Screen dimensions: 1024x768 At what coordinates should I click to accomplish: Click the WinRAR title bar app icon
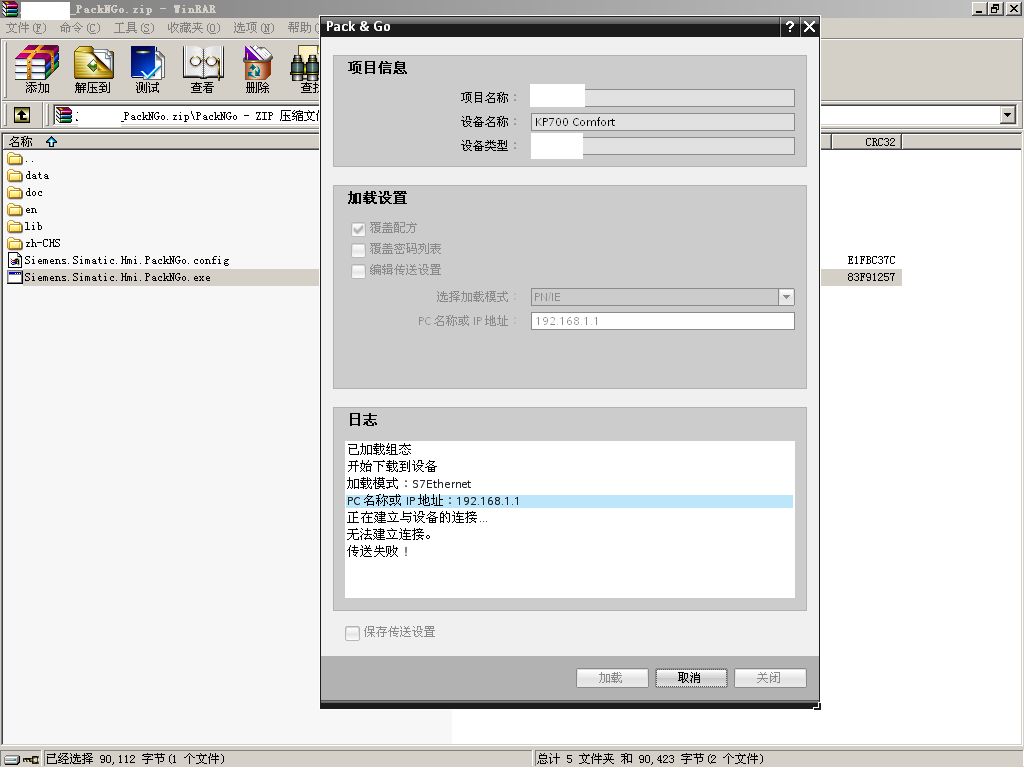(10, 9)
